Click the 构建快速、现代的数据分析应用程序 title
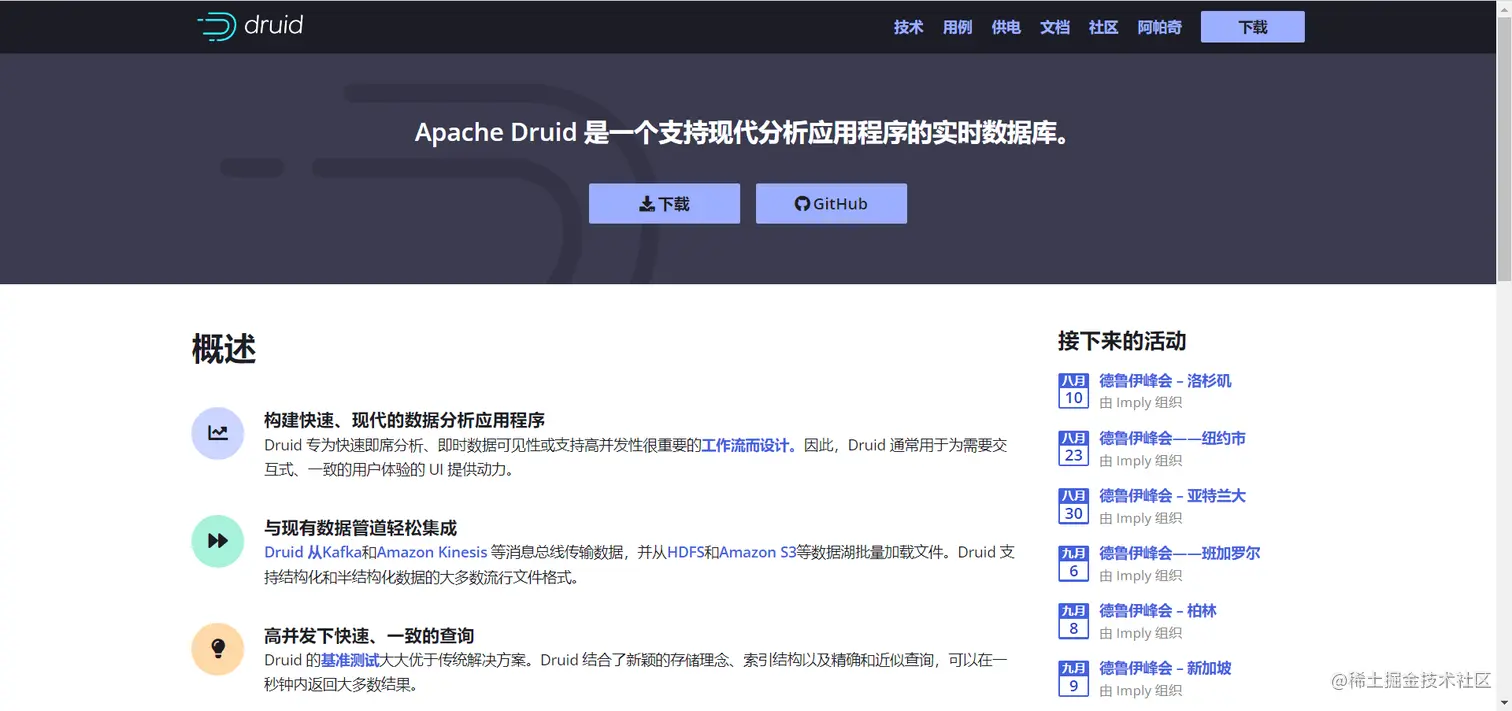Image resolution: width=1512 pixels, height=711 pixels. coord(404,420)
